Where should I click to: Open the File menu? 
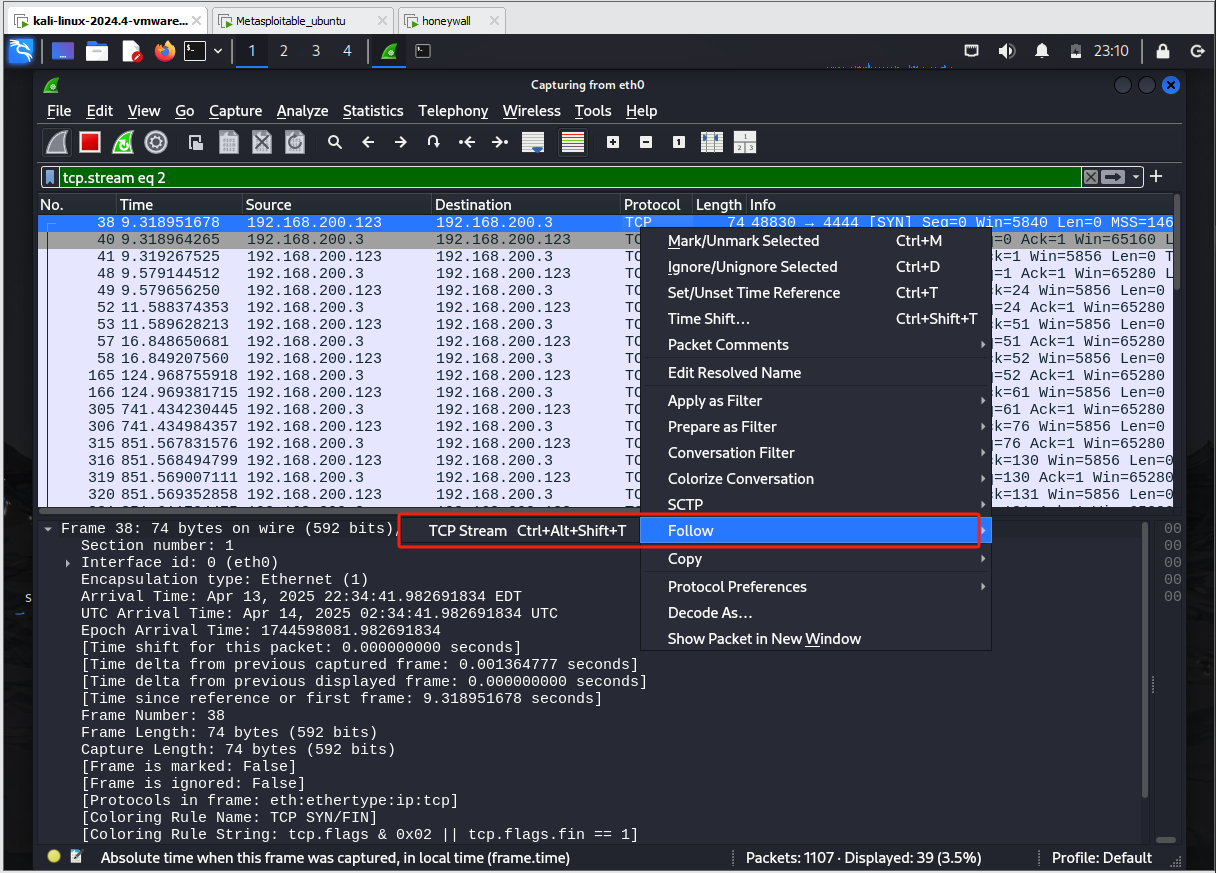[59, 111]
